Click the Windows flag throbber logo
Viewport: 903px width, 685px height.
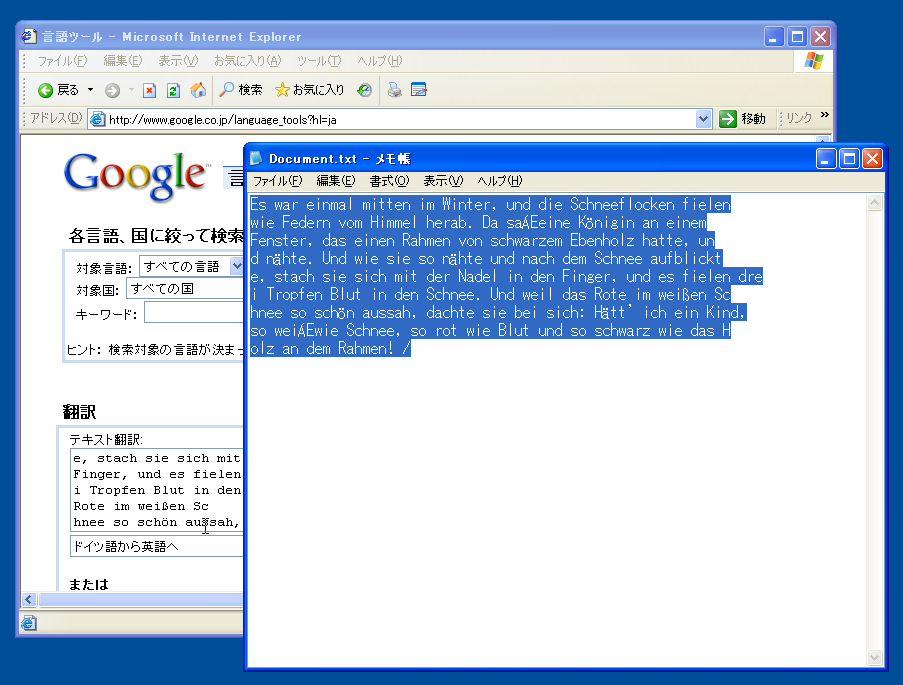click(x=814, y=60)
